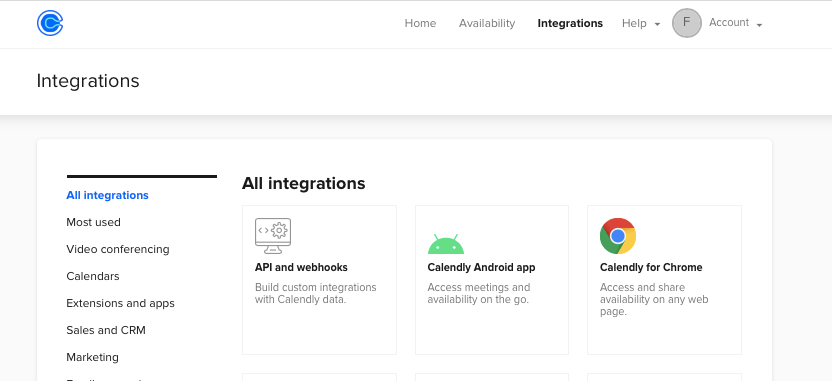Click 'Access and share availability on any web page.' text
The image size is (832, 381).
[x=654, y=299]
